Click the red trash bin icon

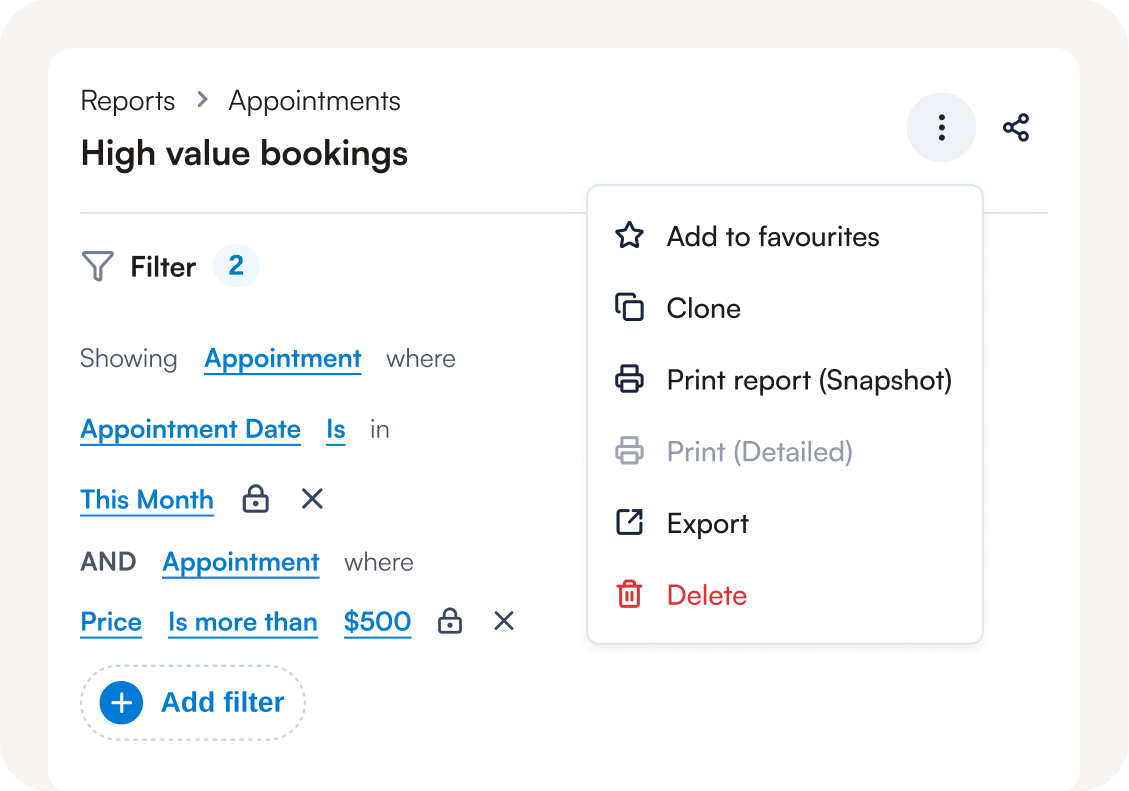(x=629, y=595)
